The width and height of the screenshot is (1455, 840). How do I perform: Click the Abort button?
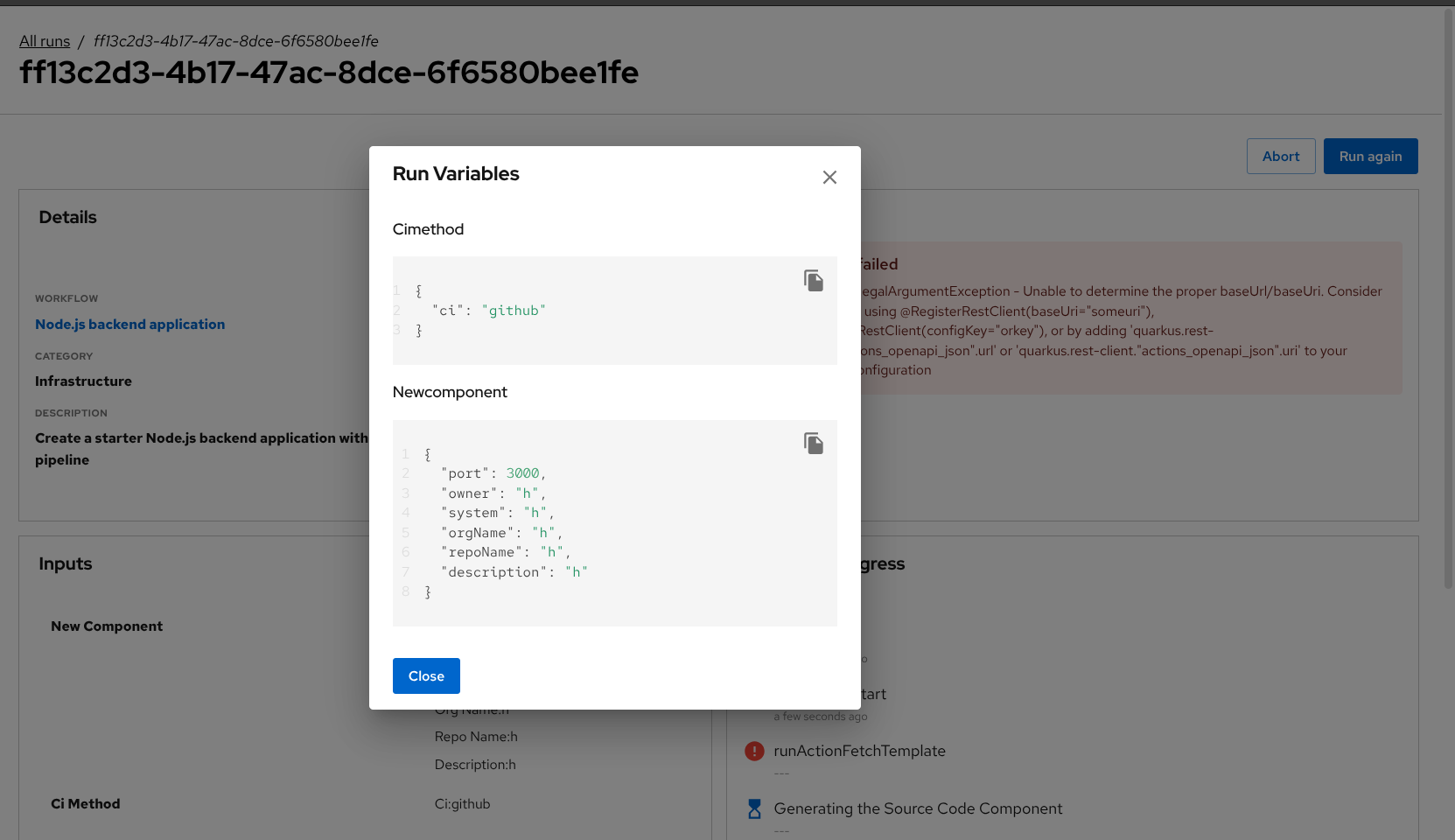[1280, 157]
